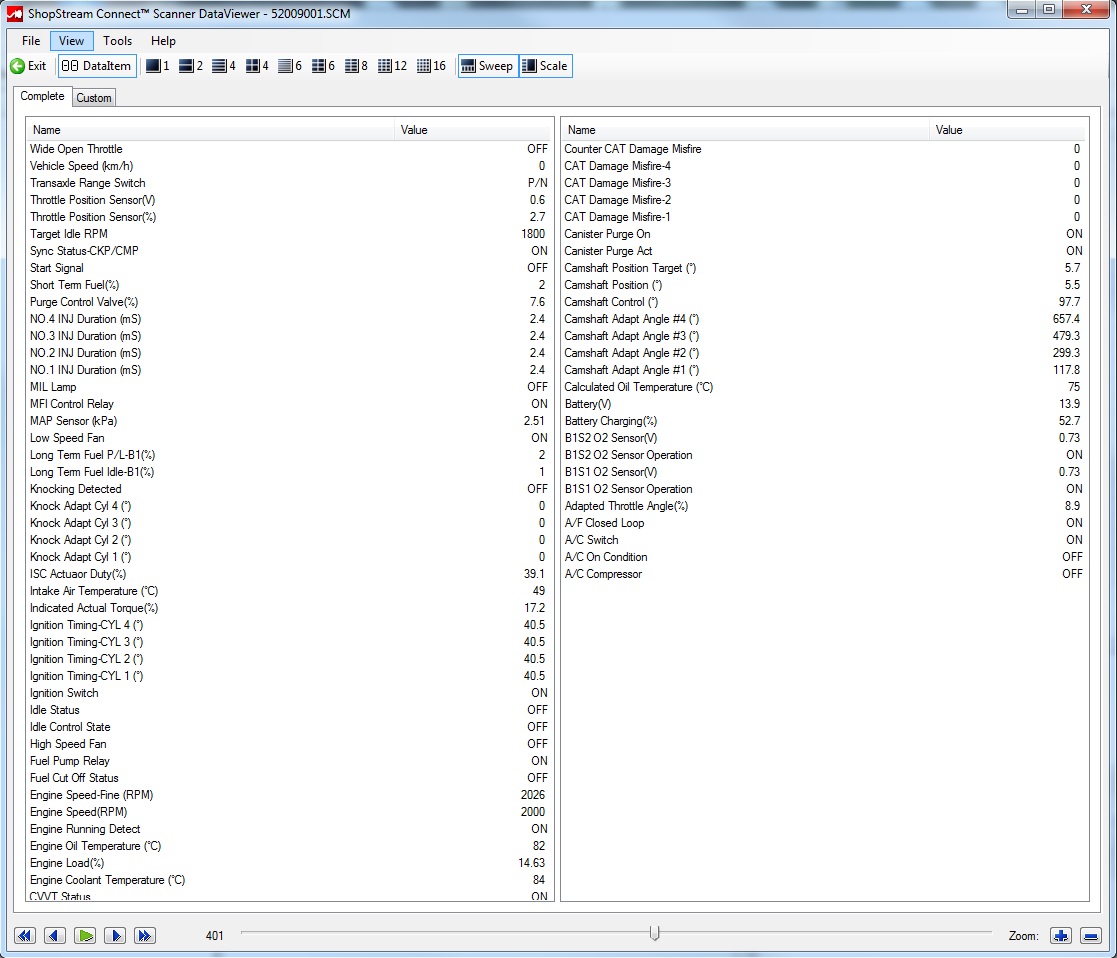
Task: Select the 4-graph 2x2 grid layout
Action: 257,66
